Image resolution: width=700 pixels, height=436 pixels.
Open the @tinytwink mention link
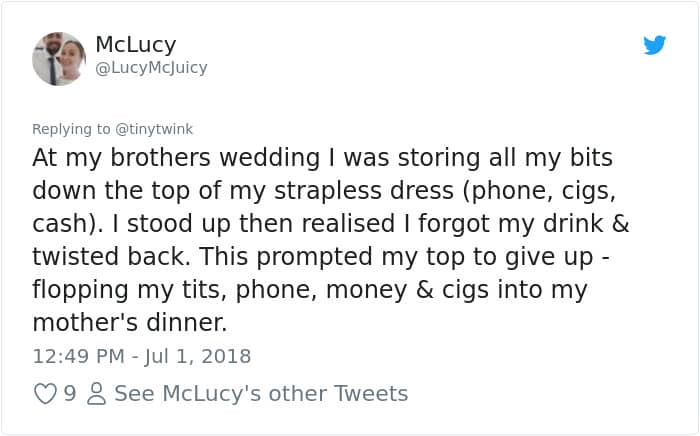[153, 129]
